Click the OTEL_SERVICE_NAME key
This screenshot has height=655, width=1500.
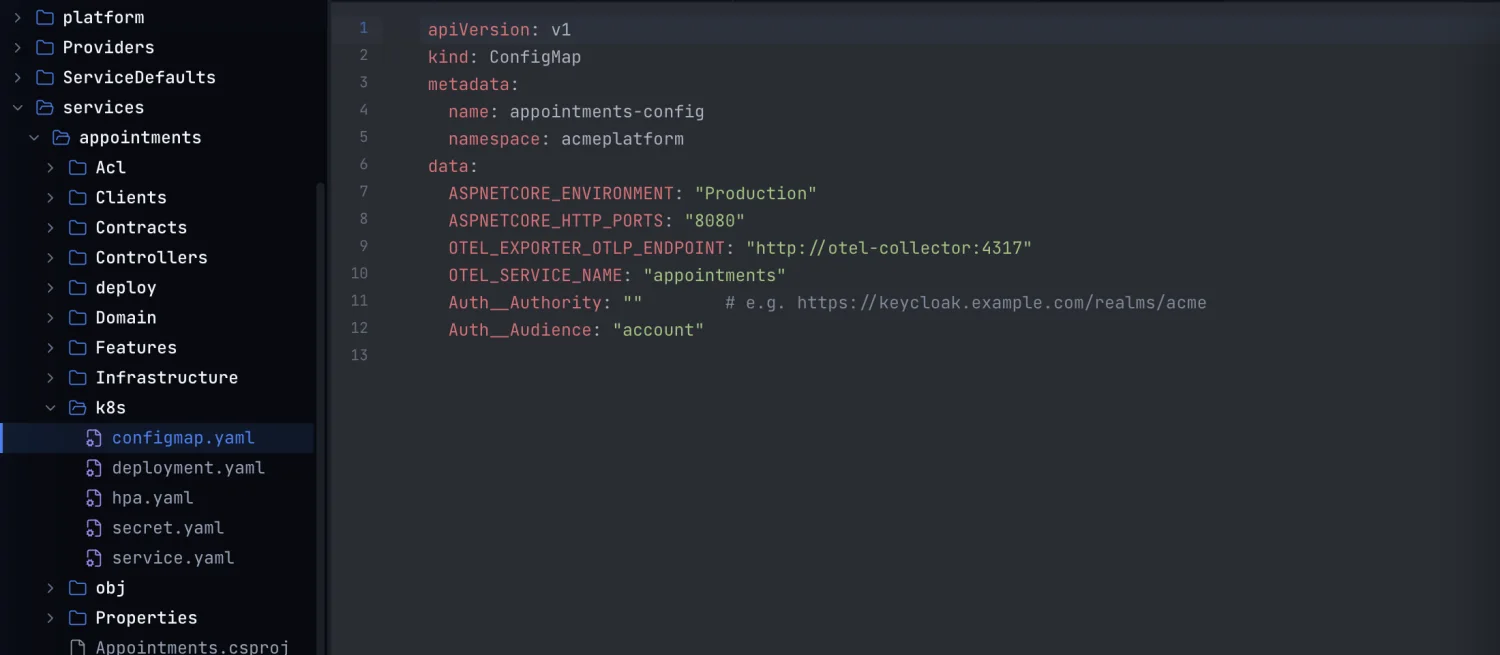535,275
